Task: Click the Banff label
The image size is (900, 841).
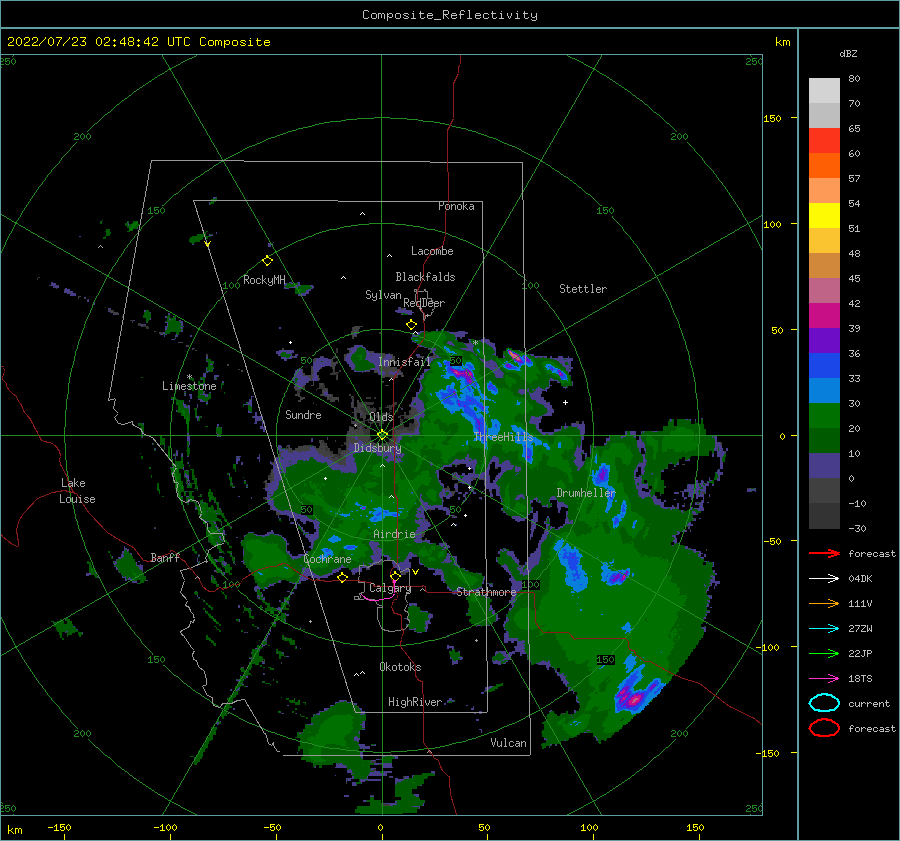Action: point(165,557)
